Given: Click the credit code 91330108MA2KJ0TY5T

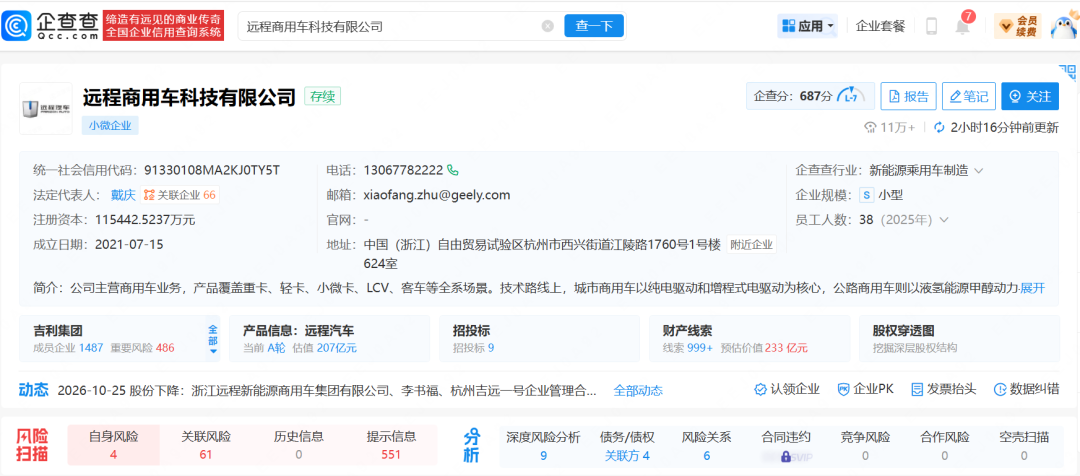Looking at the screenshot, I should tap(212, 170).
